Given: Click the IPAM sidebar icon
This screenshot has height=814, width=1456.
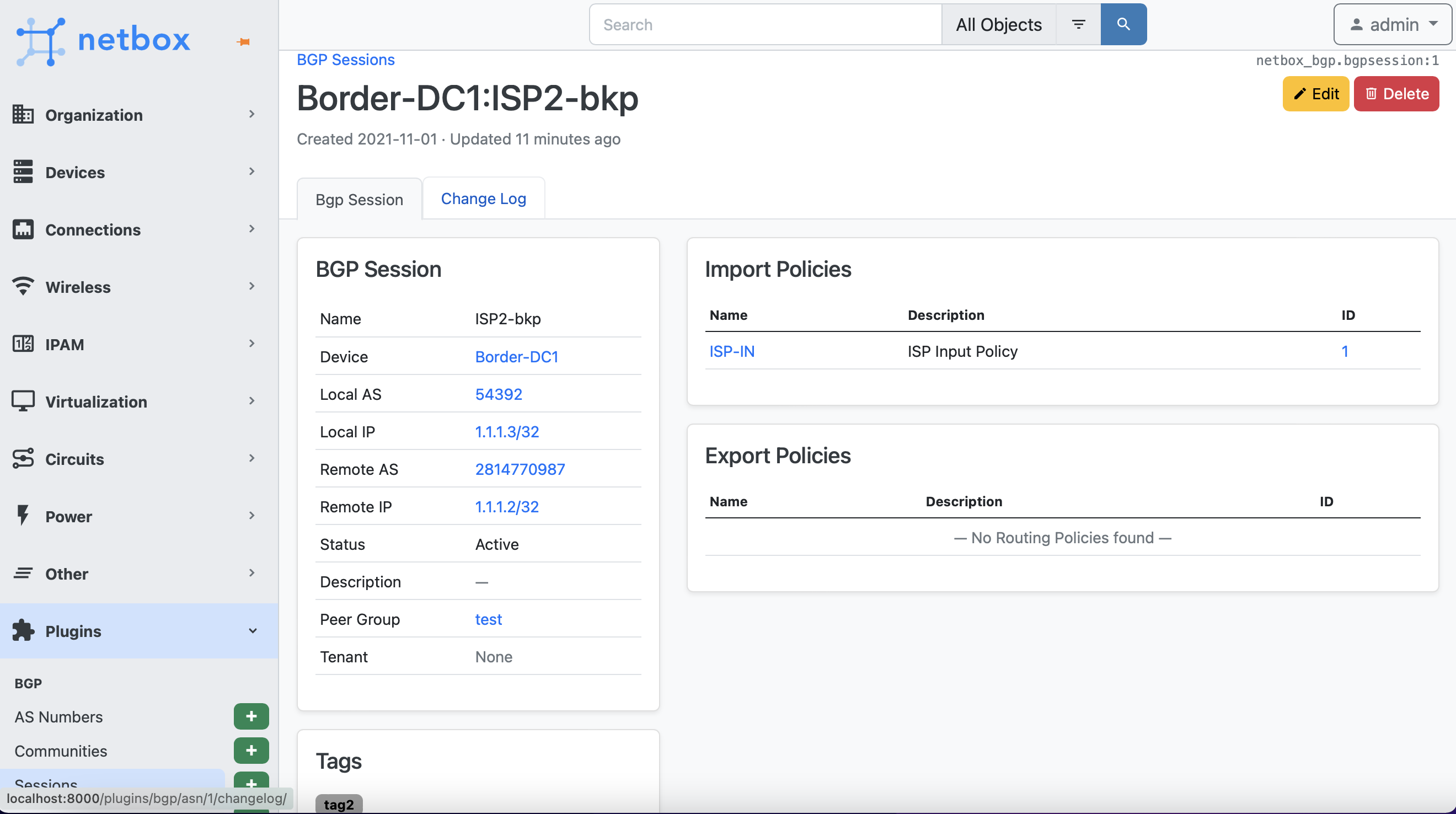Looking at the screenshot, I should [x=24, y=344].
